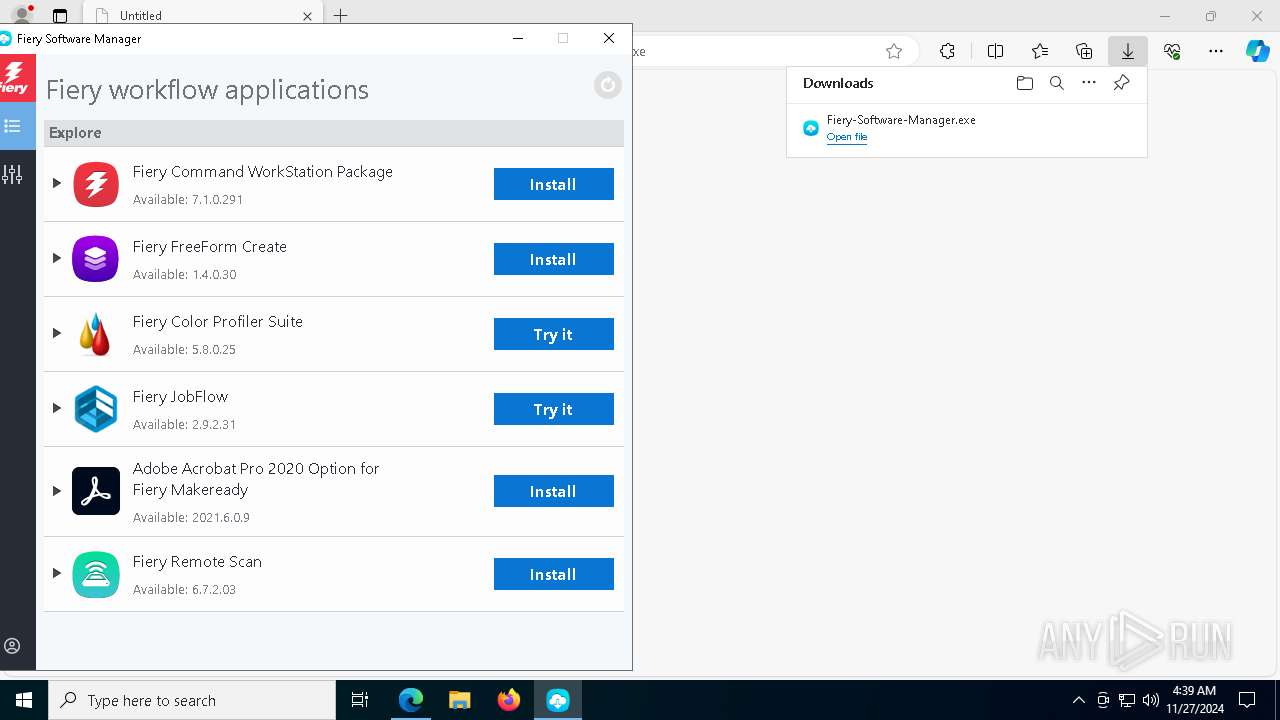
Task: Click the Fiery logo in sidebar
Action: [x=15, y=78]
